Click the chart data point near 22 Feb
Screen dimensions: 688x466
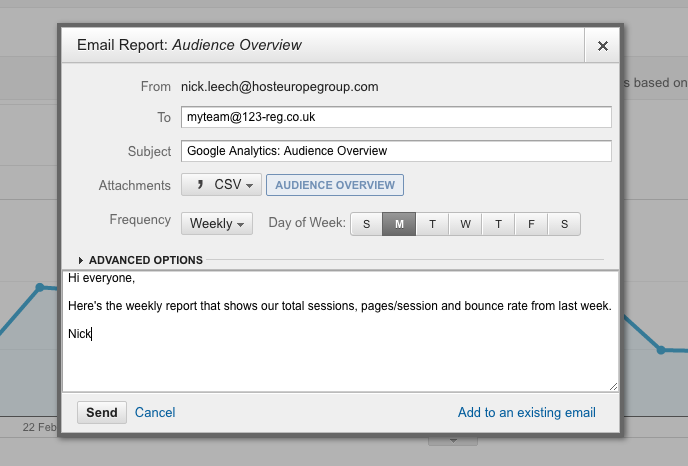[x=40, y=287]
